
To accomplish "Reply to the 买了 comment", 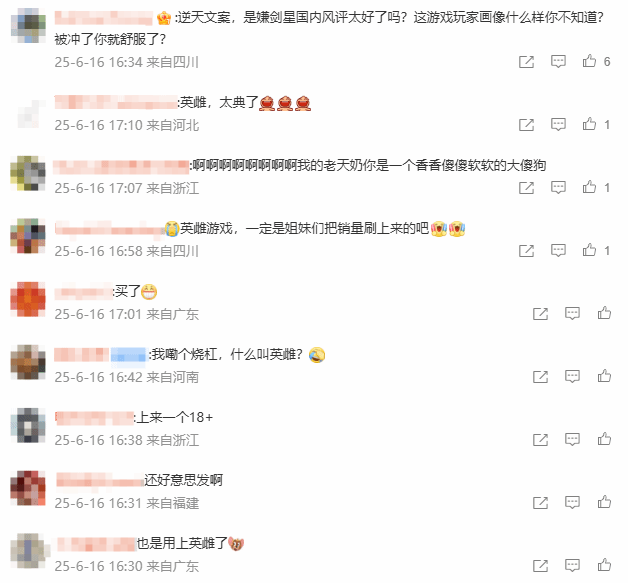I will [572, 314].
